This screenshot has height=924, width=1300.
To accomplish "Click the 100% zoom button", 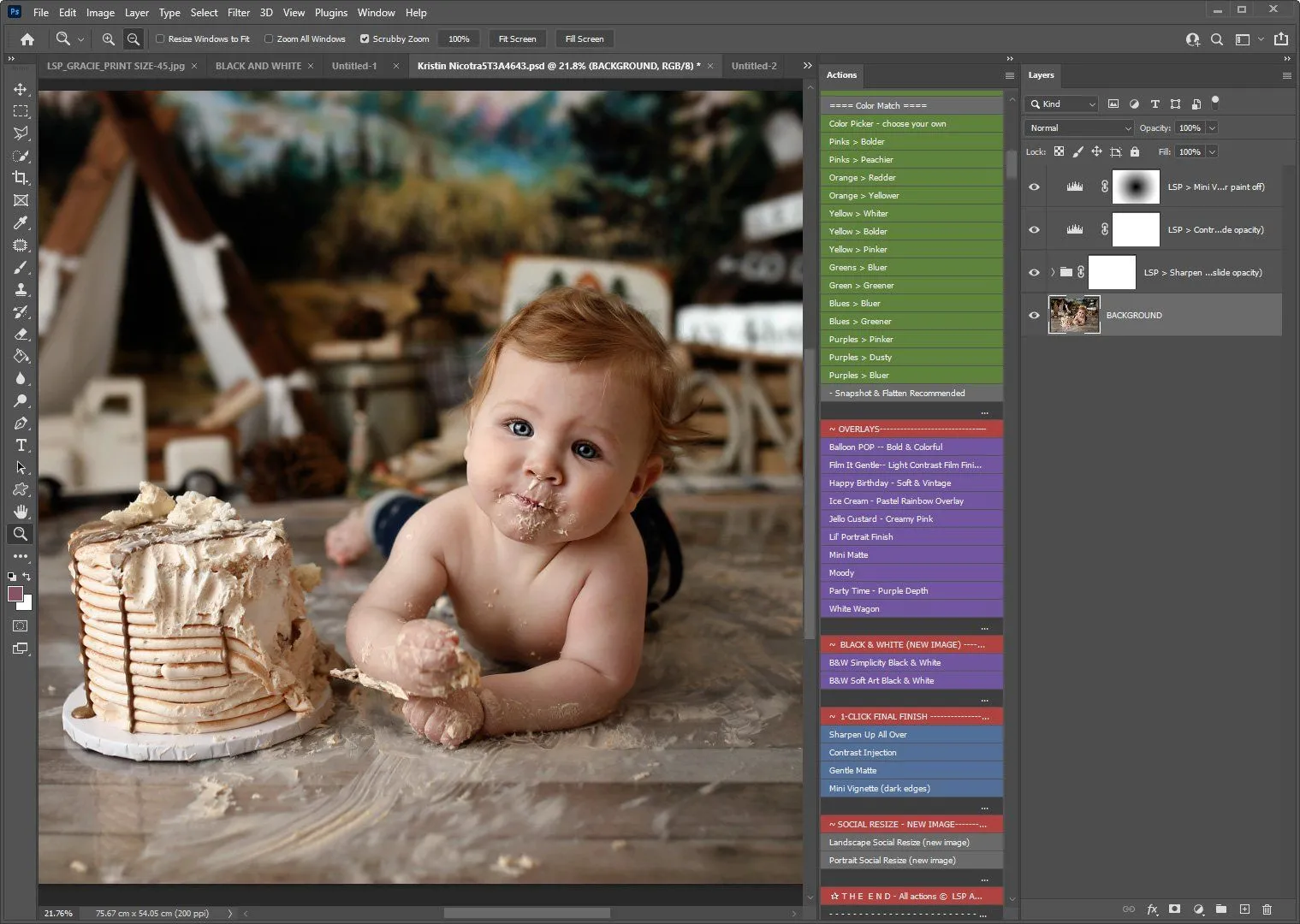I will pyautogui.click(x=459, y=38).
